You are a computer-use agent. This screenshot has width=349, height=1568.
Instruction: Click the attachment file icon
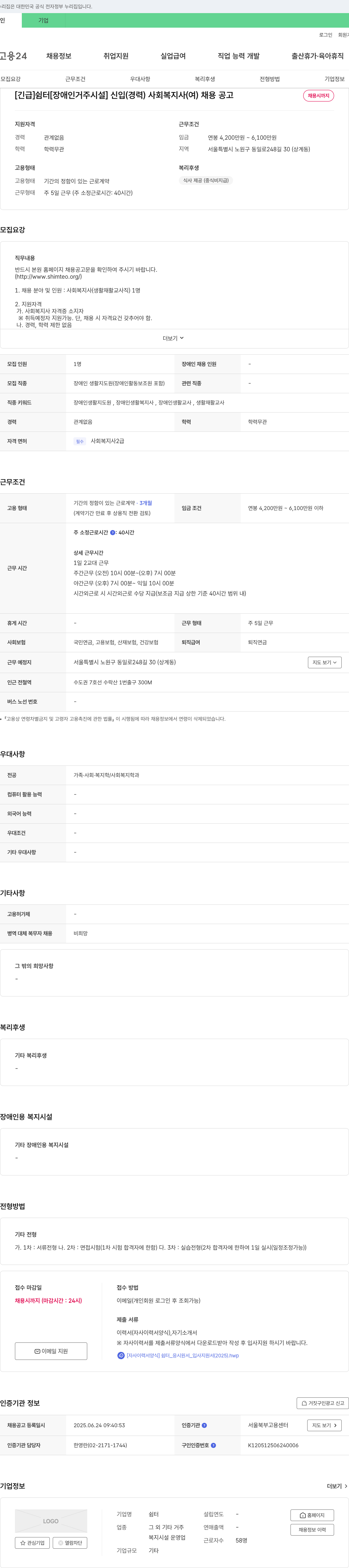120,1356
